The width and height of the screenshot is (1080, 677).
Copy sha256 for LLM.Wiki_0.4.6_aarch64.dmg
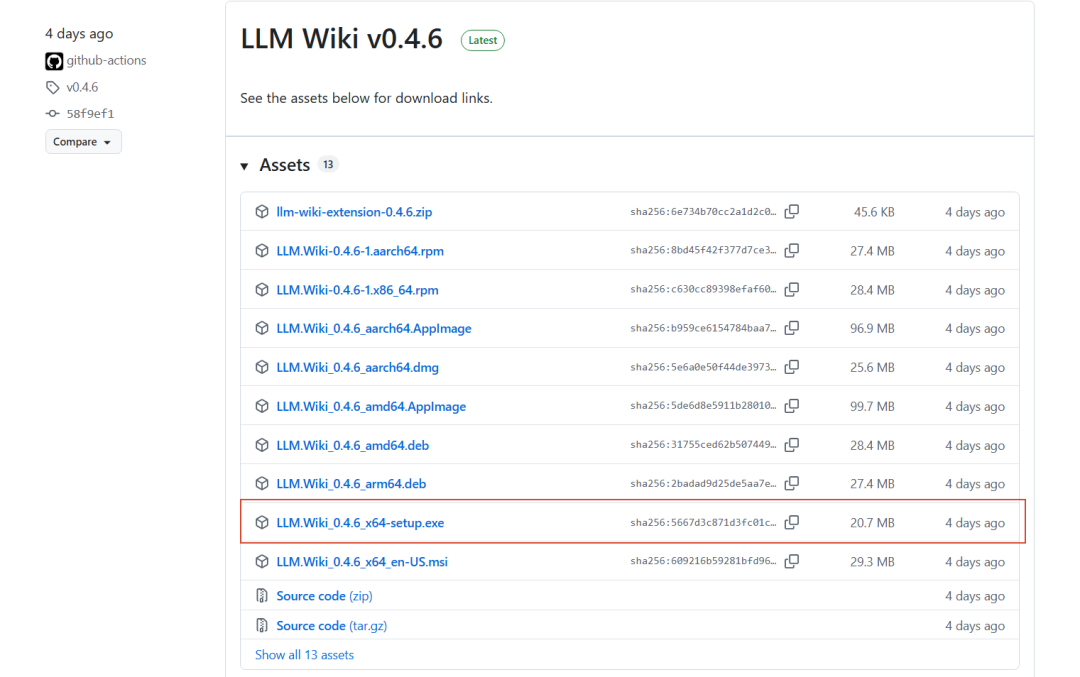click(792, 367)
